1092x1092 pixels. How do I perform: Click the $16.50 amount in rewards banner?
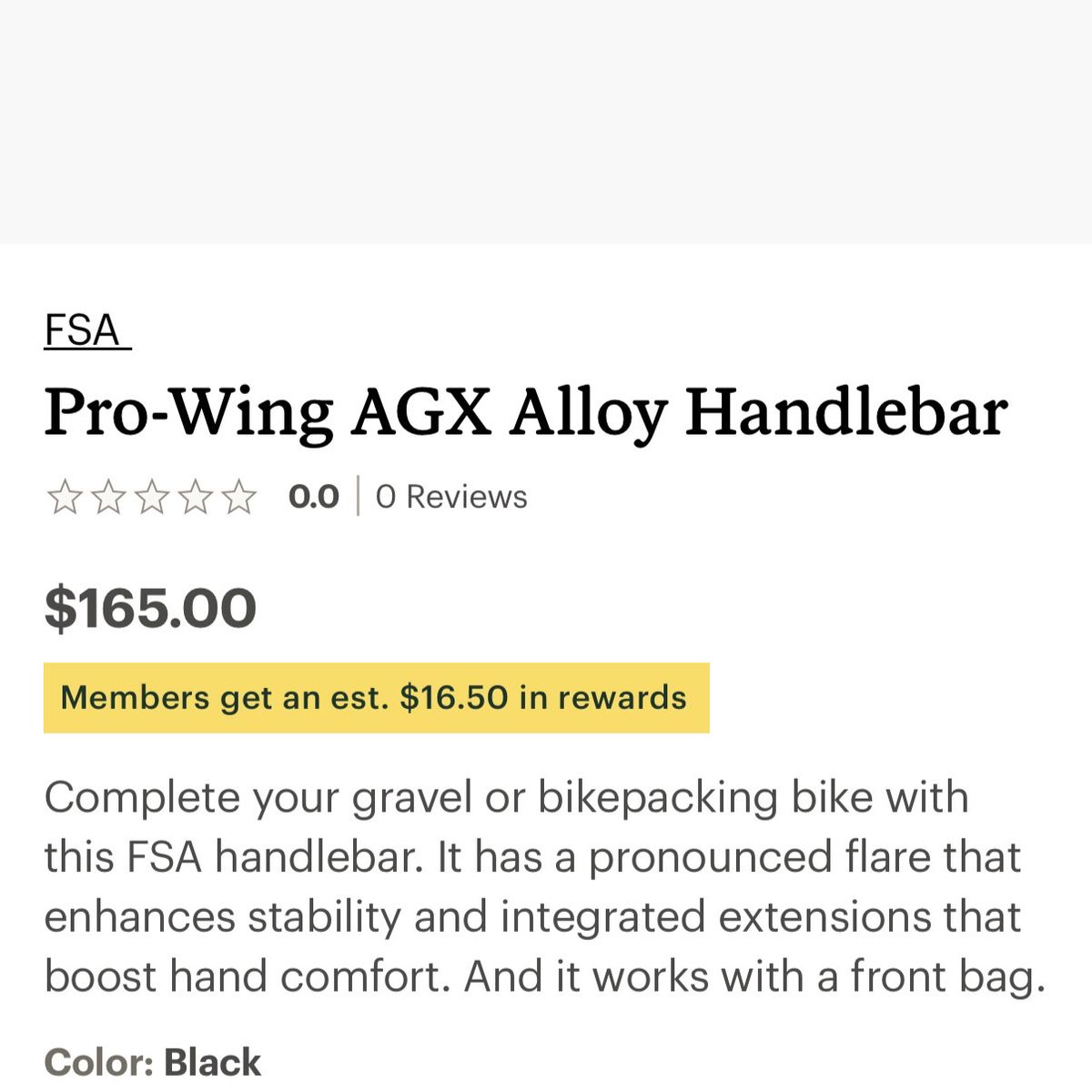coord(454,698)
